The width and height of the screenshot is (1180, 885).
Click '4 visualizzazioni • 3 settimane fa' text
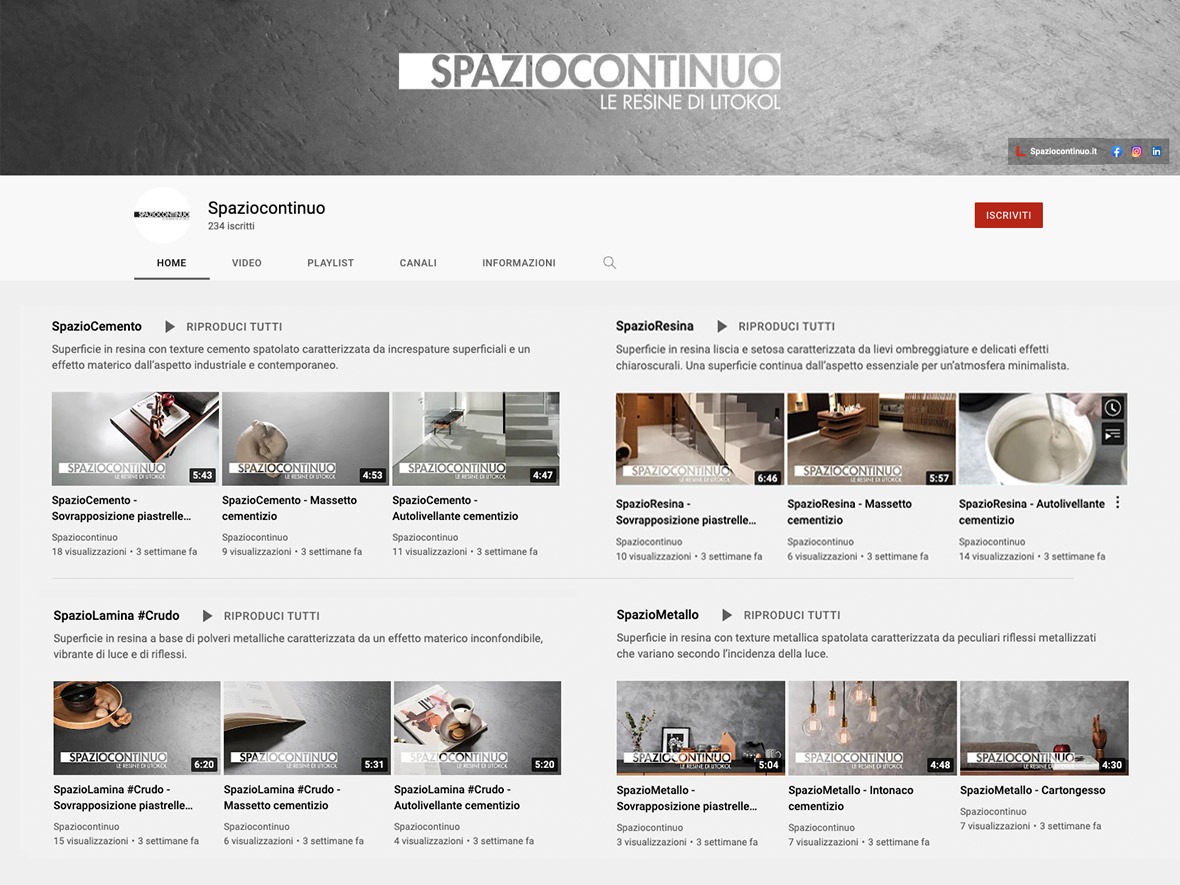coord(464,841)
